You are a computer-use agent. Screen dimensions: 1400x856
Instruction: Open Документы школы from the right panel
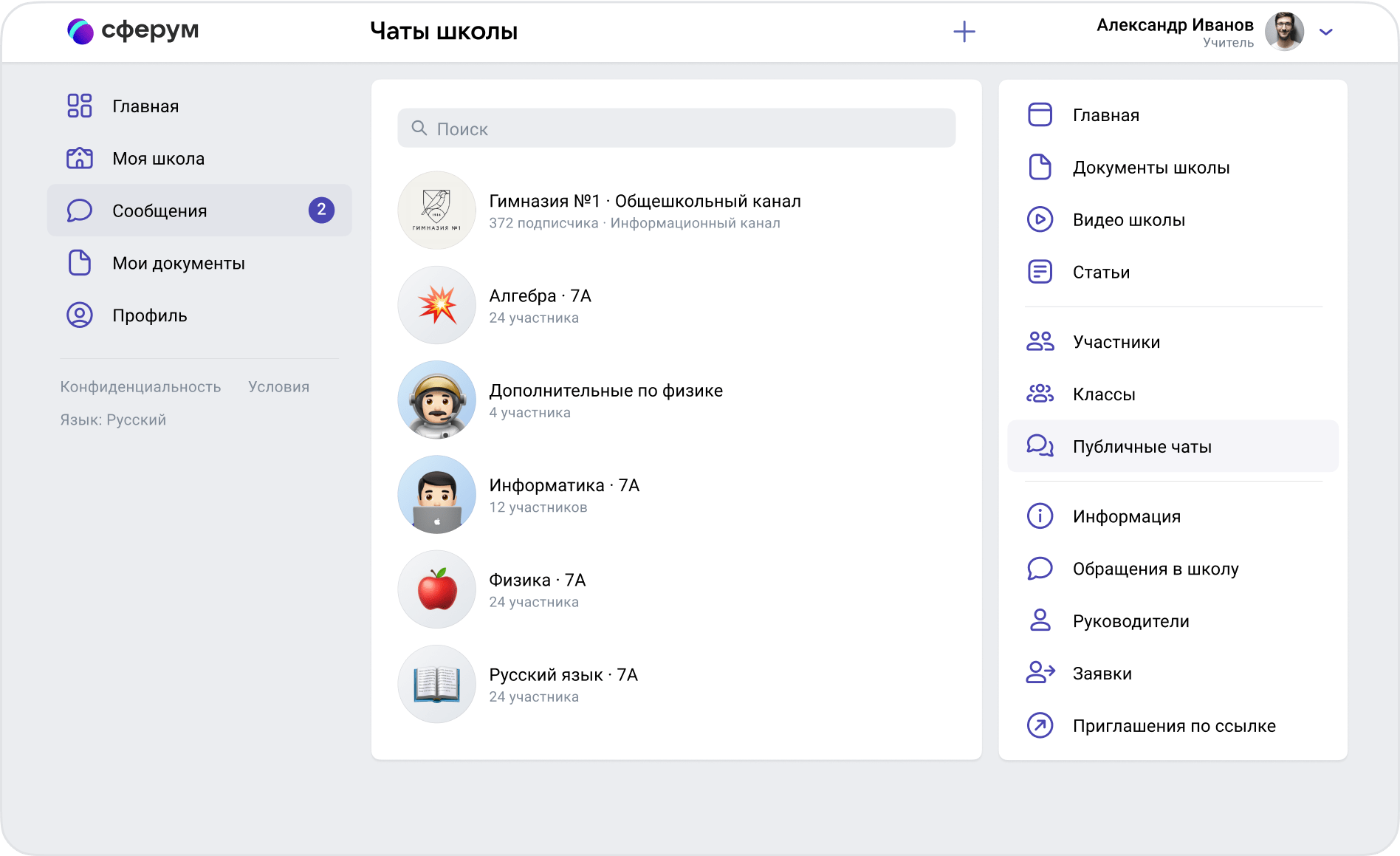coord(1150,168)
